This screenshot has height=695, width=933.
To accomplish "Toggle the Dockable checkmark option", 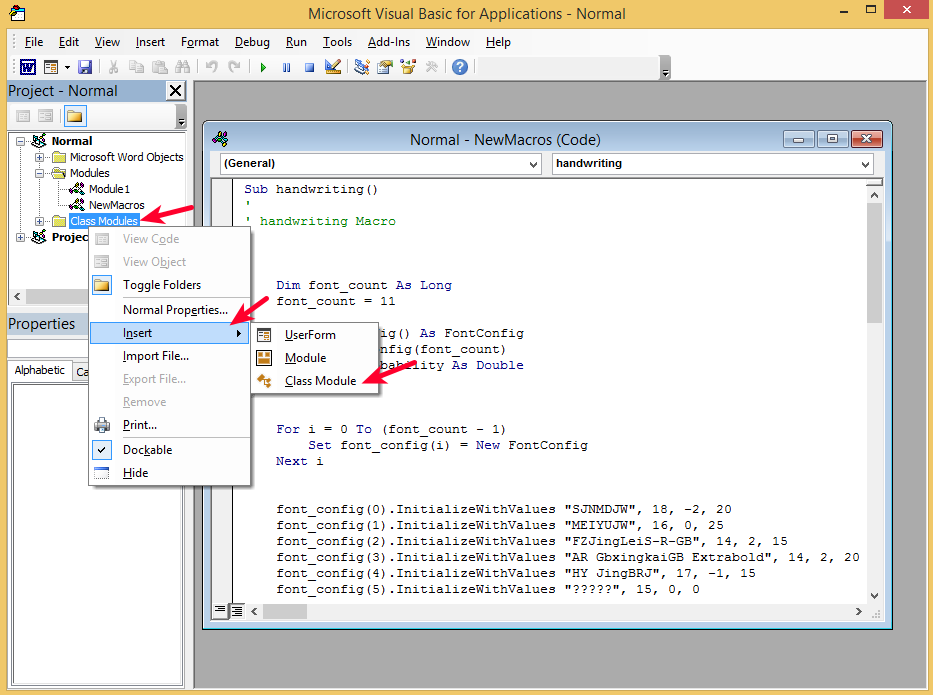I will [147, 450].
